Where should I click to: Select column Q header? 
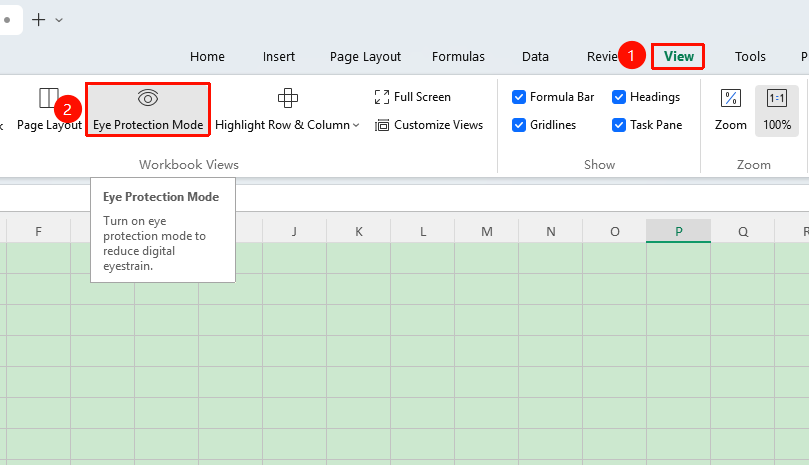(742, 231)
